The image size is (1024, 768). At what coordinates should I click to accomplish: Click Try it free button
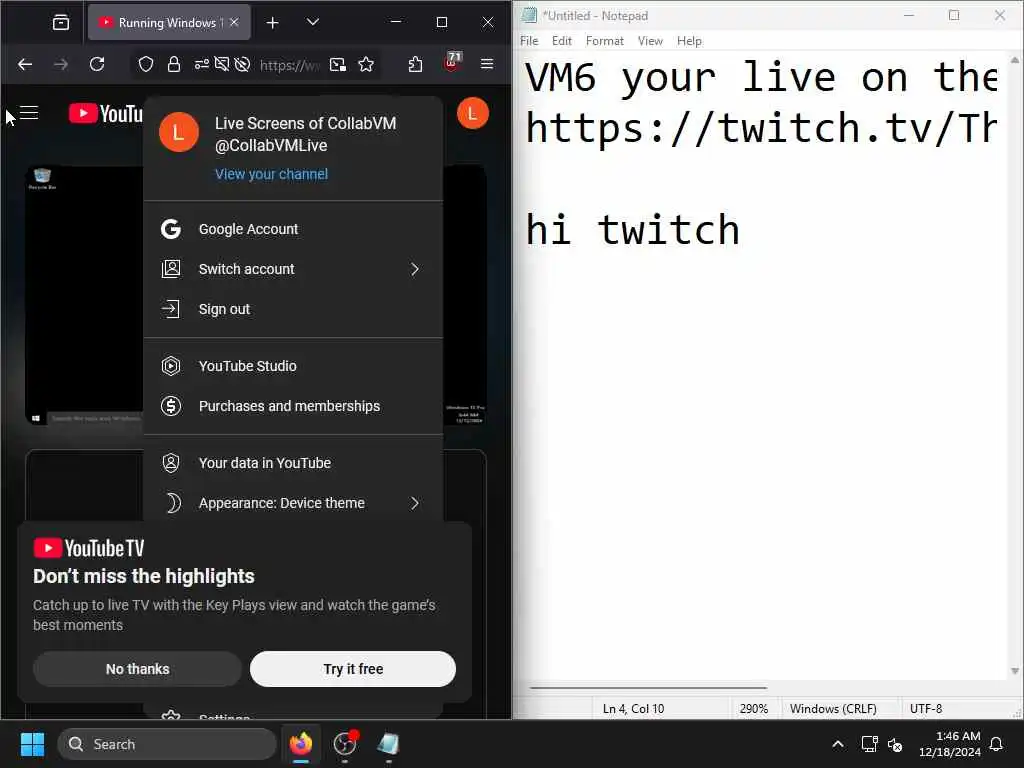pos(353,669)
